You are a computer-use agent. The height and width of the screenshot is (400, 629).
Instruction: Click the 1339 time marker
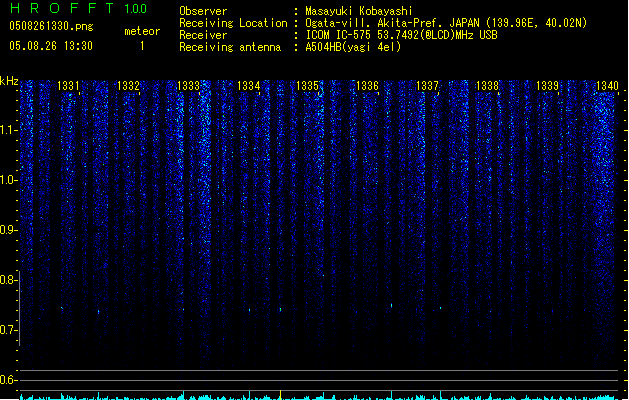[547, 85]
